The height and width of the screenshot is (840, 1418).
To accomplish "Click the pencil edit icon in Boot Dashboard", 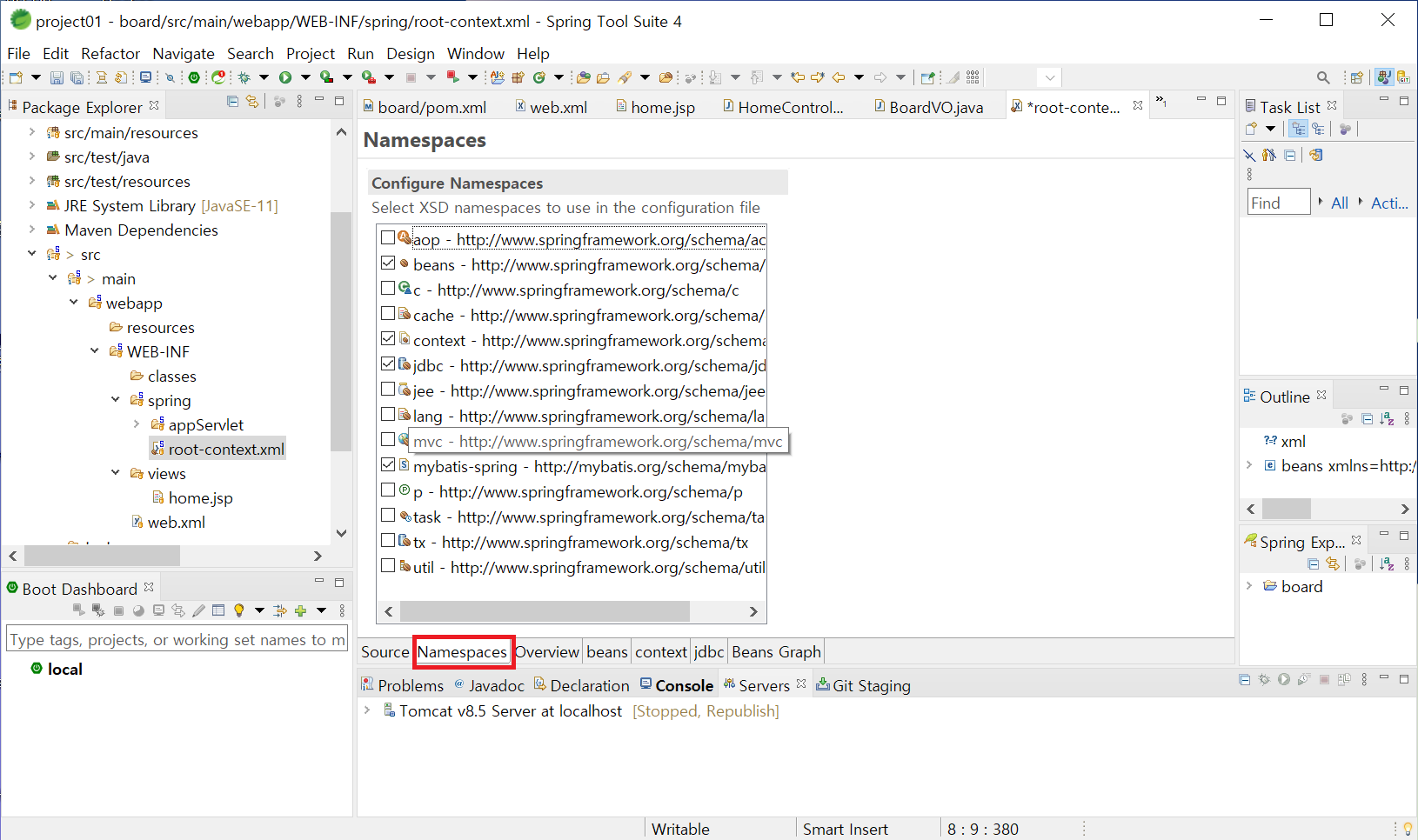I will (199, 610).
